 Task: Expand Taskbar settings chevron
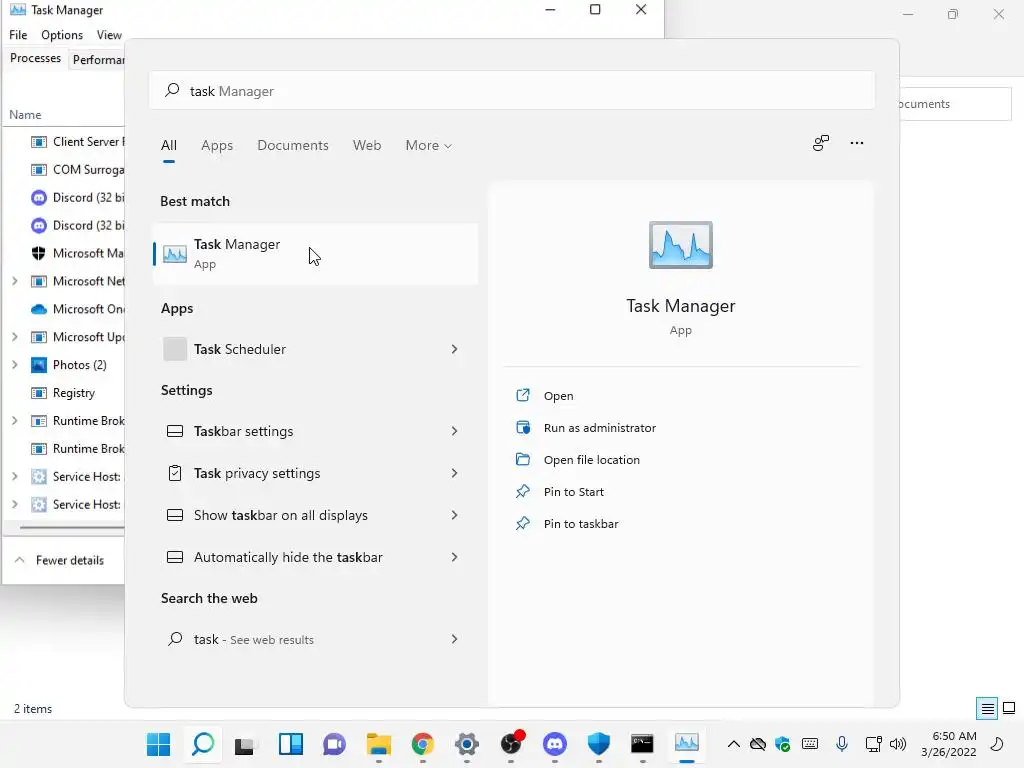pos(455,431)
